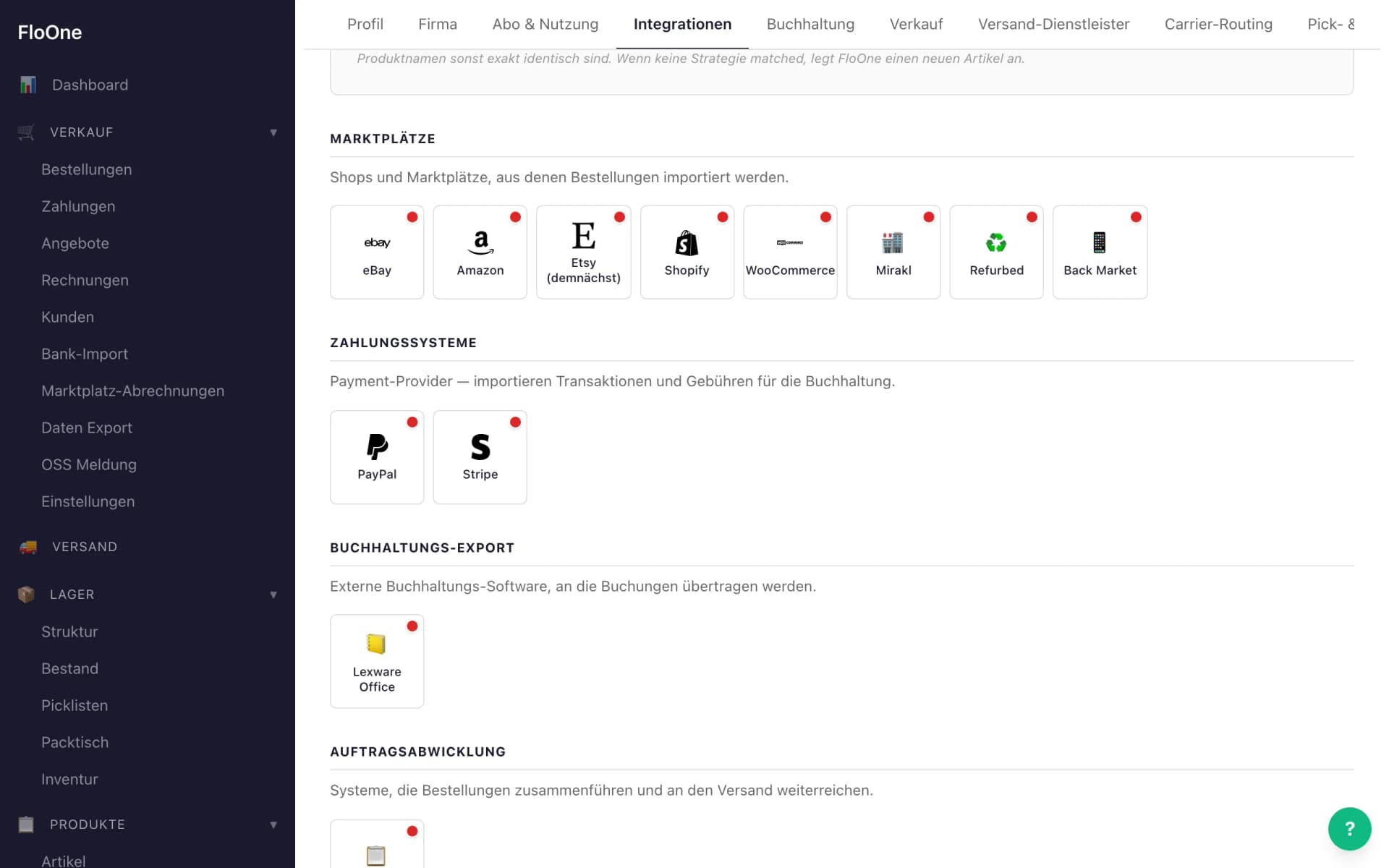1389x868 pixels.
Task: Open the clipboard card under Auftragsabwicklung
Action: 377,843
